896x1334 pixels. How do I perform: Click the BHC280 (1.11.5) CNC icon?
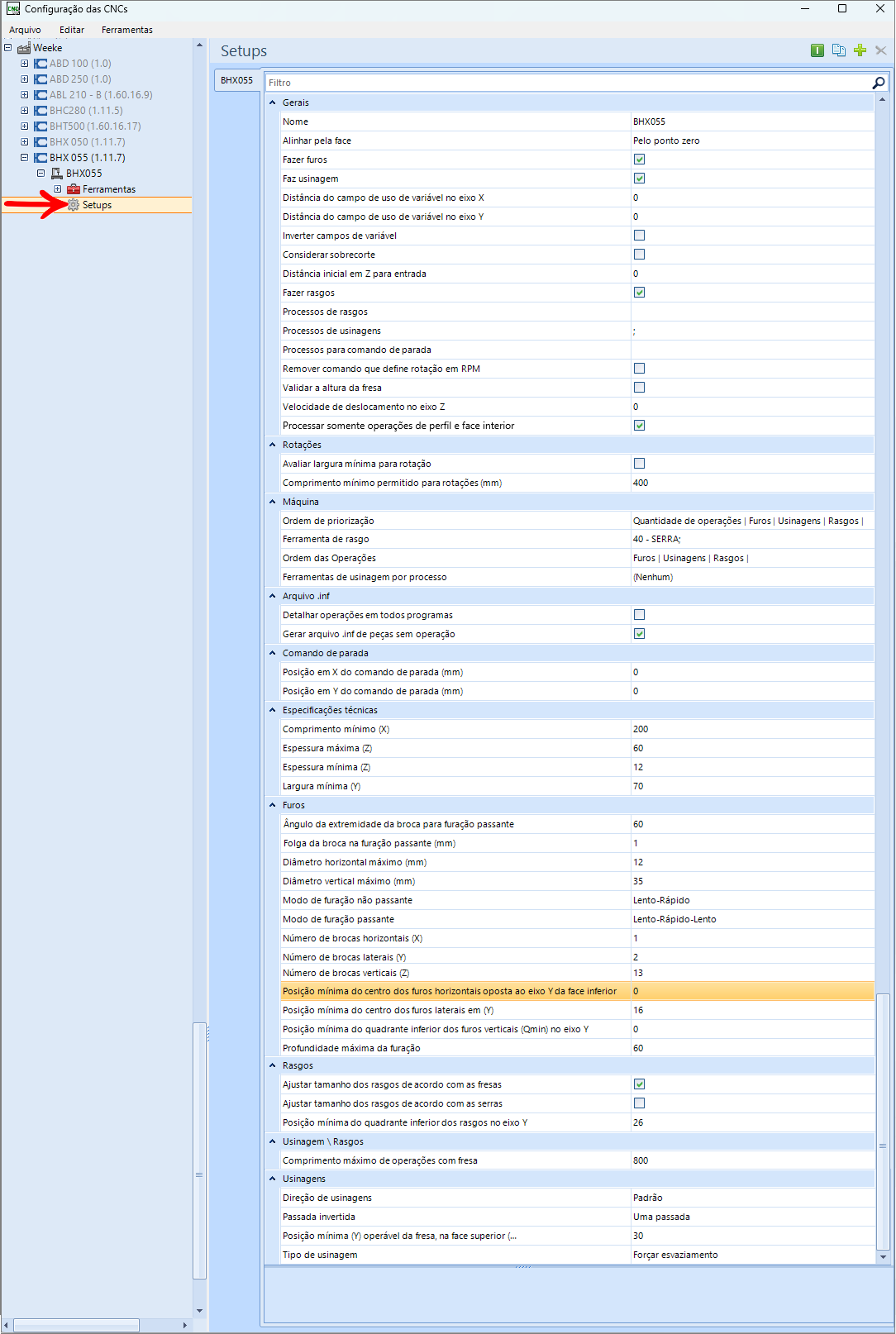tap(41, 111)
